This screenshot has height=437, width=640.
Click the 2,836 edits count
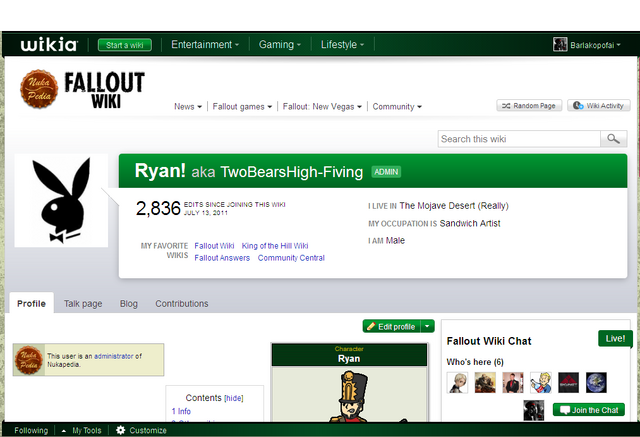[x=158, y=209]
